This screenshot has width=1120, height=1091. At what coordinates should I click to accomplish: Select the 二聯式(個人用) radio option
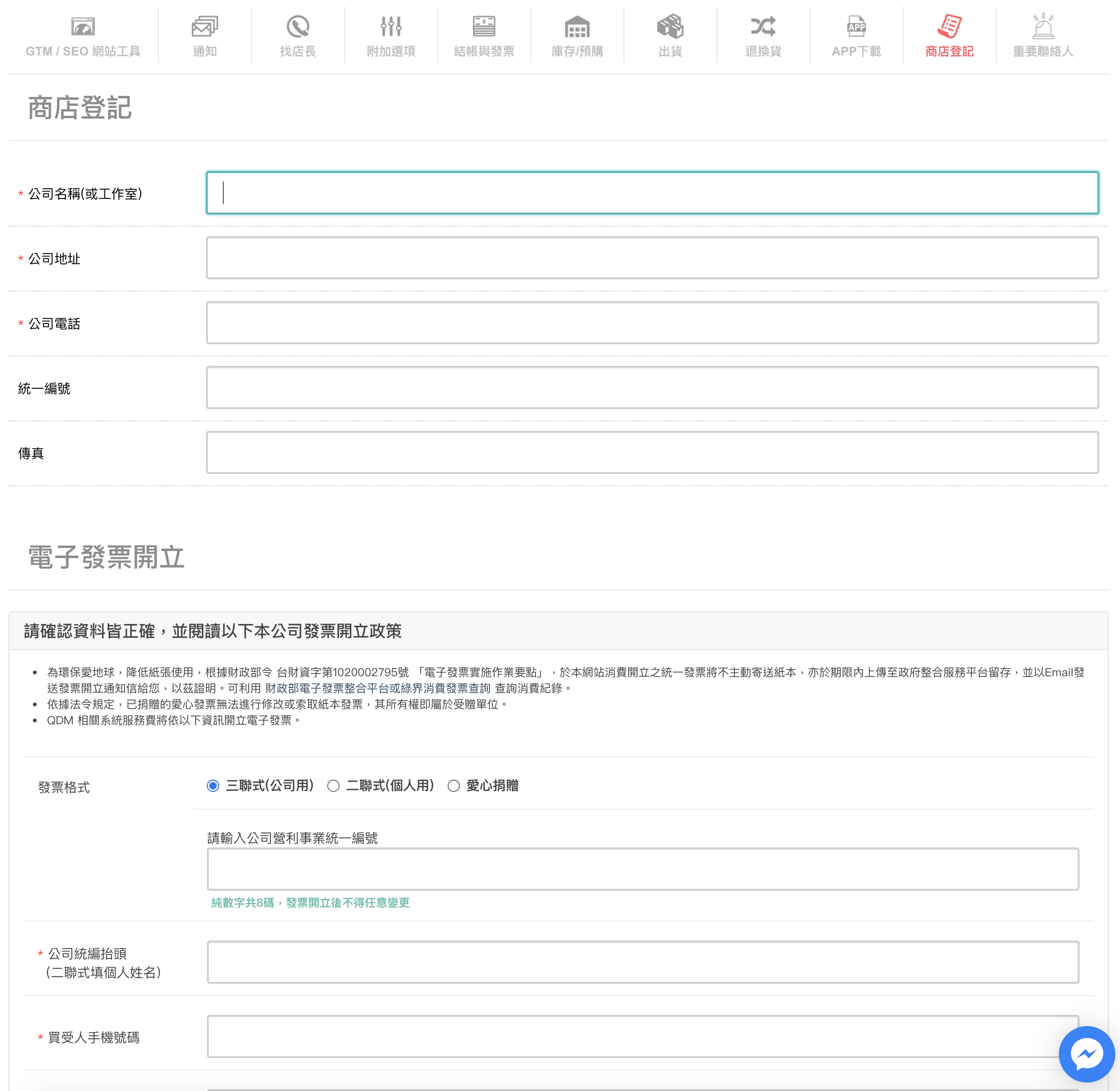333,786
